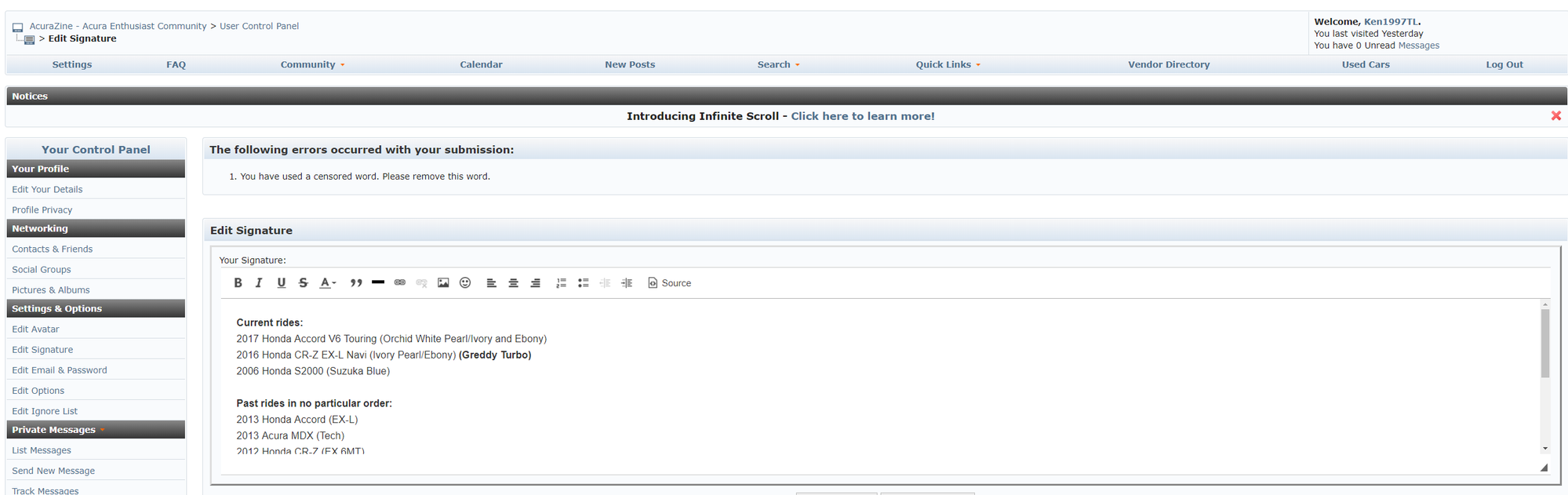This screenshot has width=1568, height=495.
Task: Insert a bulleted list
Action: [x=583, y=283]
